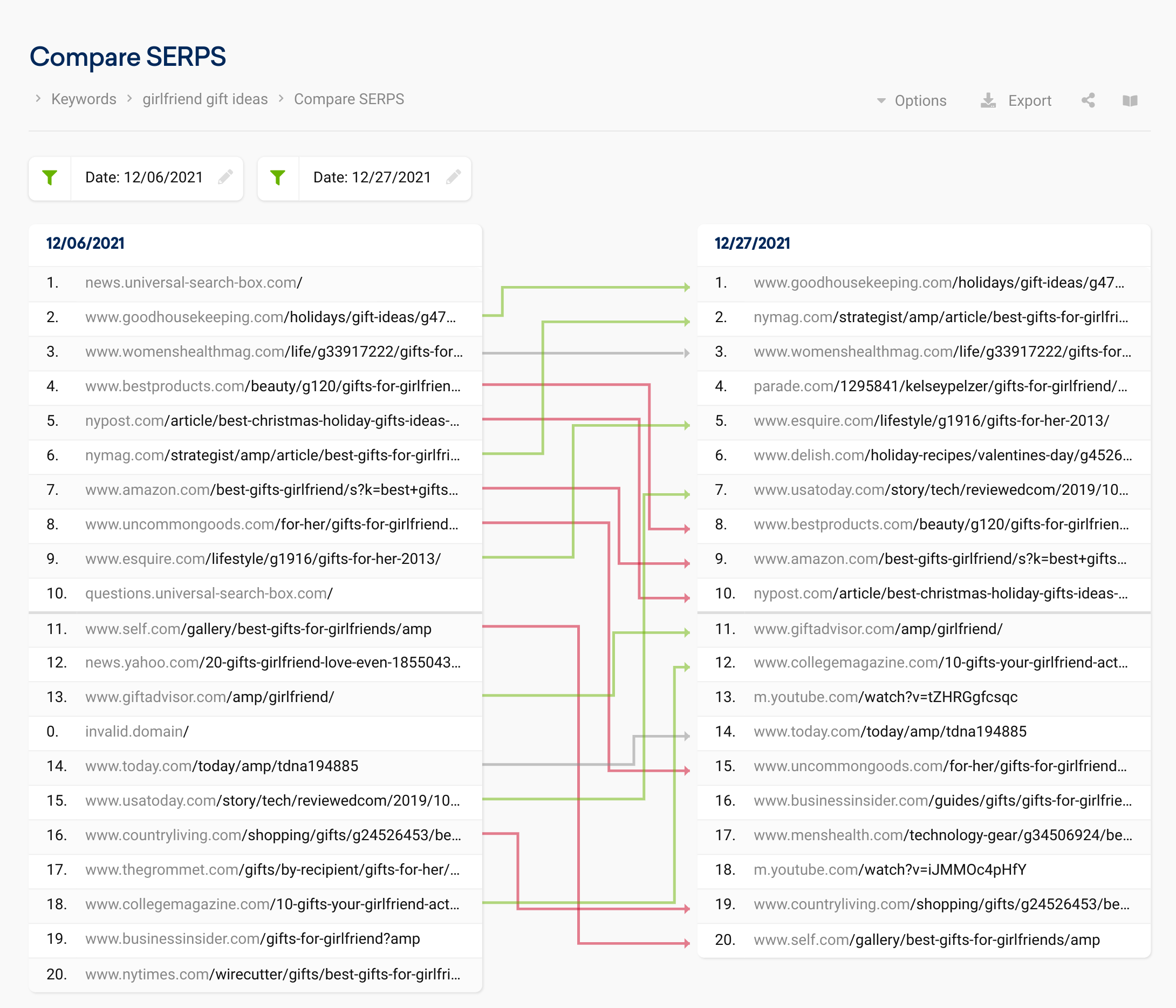This screenshot has width=1176, height=1008.
Task: Open bestproducts.com result ranked 8 on 12/27/2021
Action: (x=941, y=524)
